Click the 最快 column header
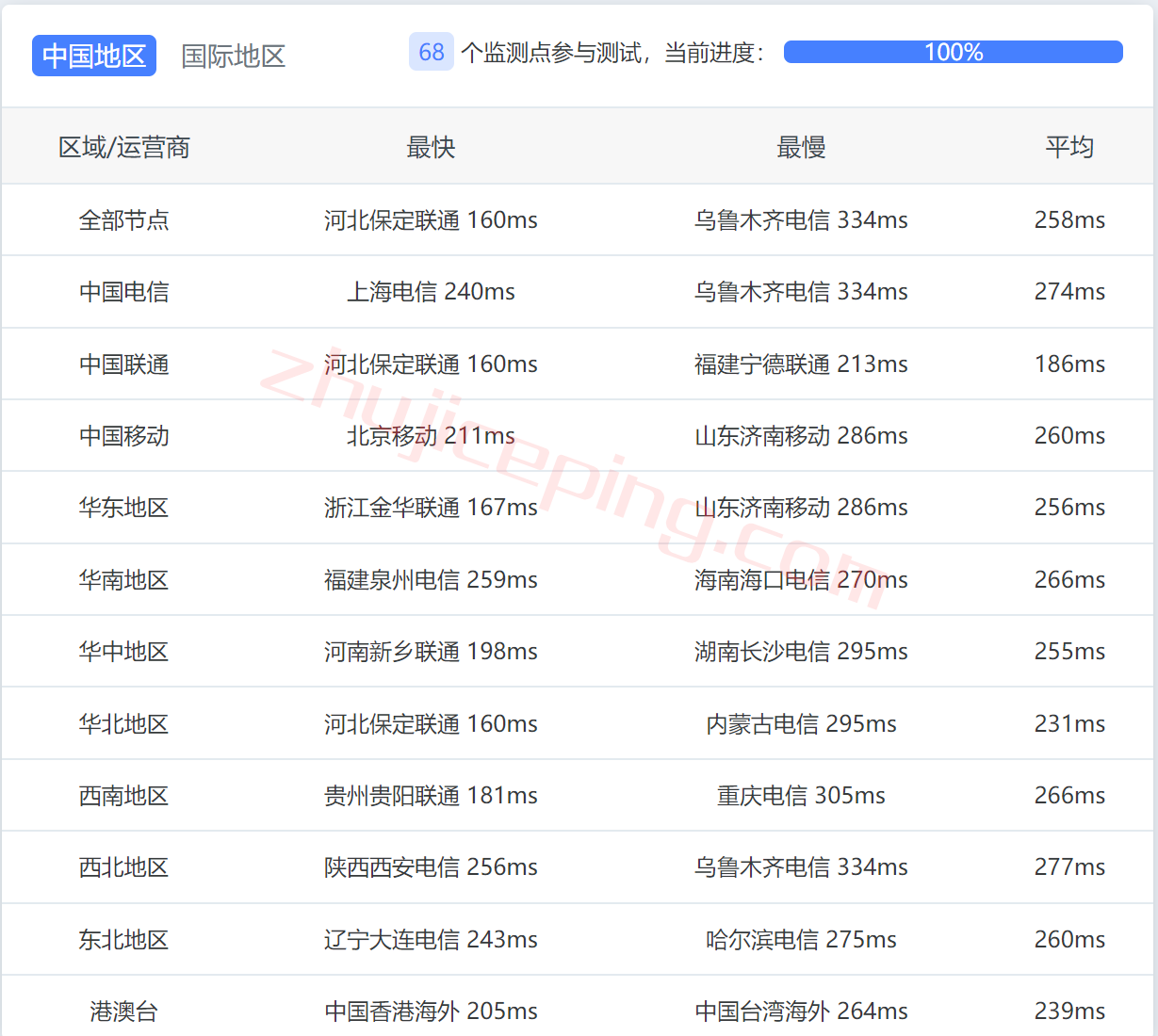The width and height of the screenshot is (1158, 1036). click(431, 147)
